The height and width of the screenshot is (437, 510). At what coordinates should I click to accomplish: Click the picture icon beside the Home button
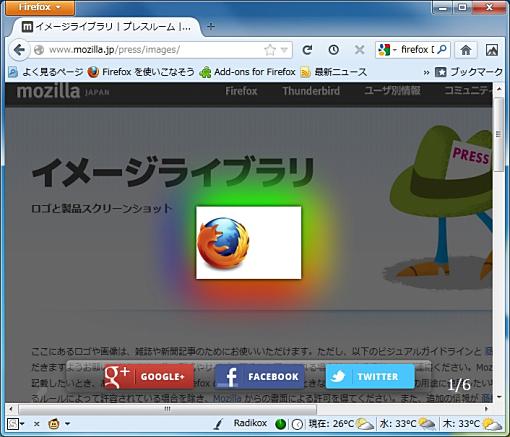pyautogui.click(x=492, y=50)
